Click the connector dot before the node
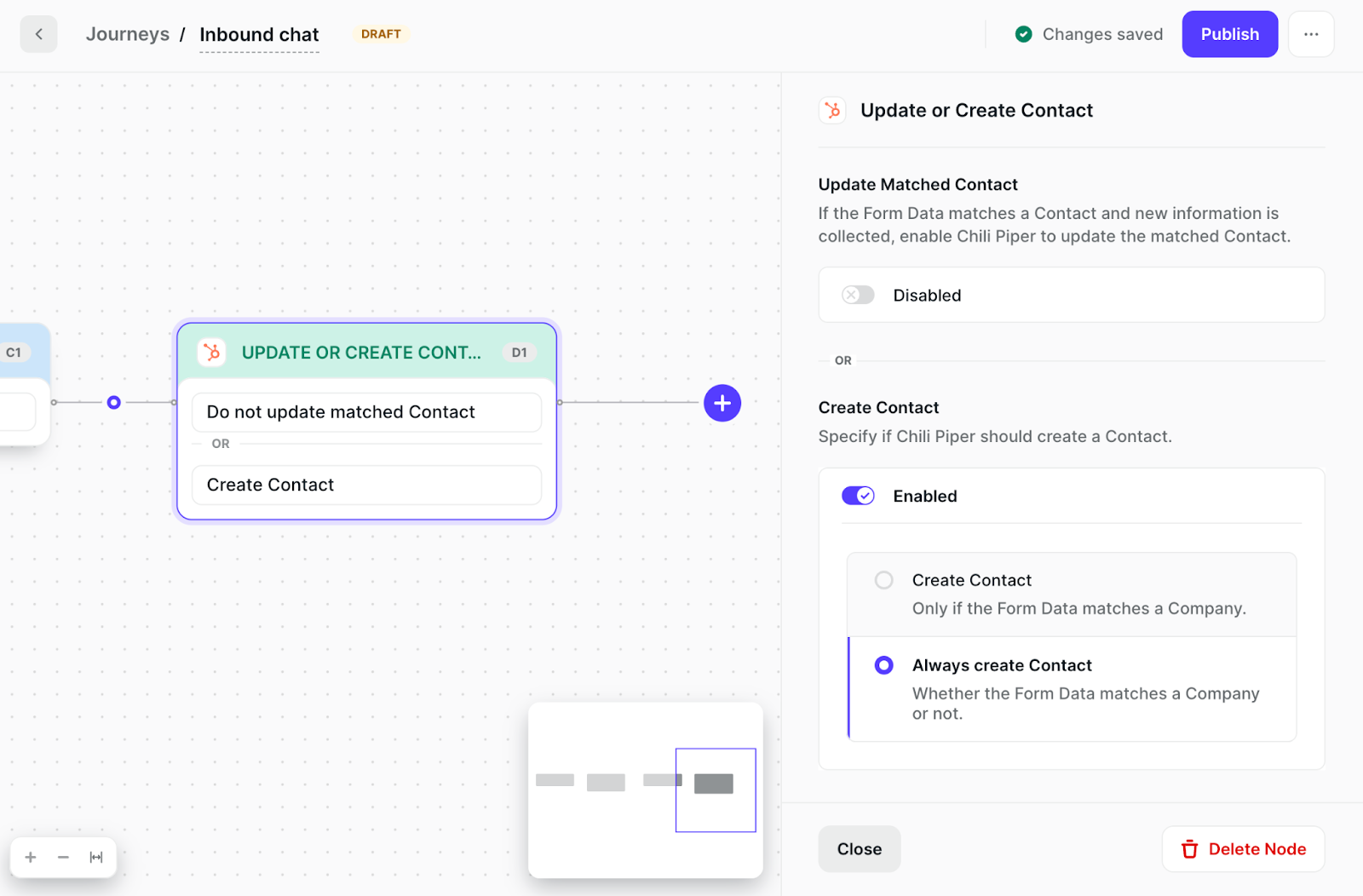 click(x=114, y=402)
